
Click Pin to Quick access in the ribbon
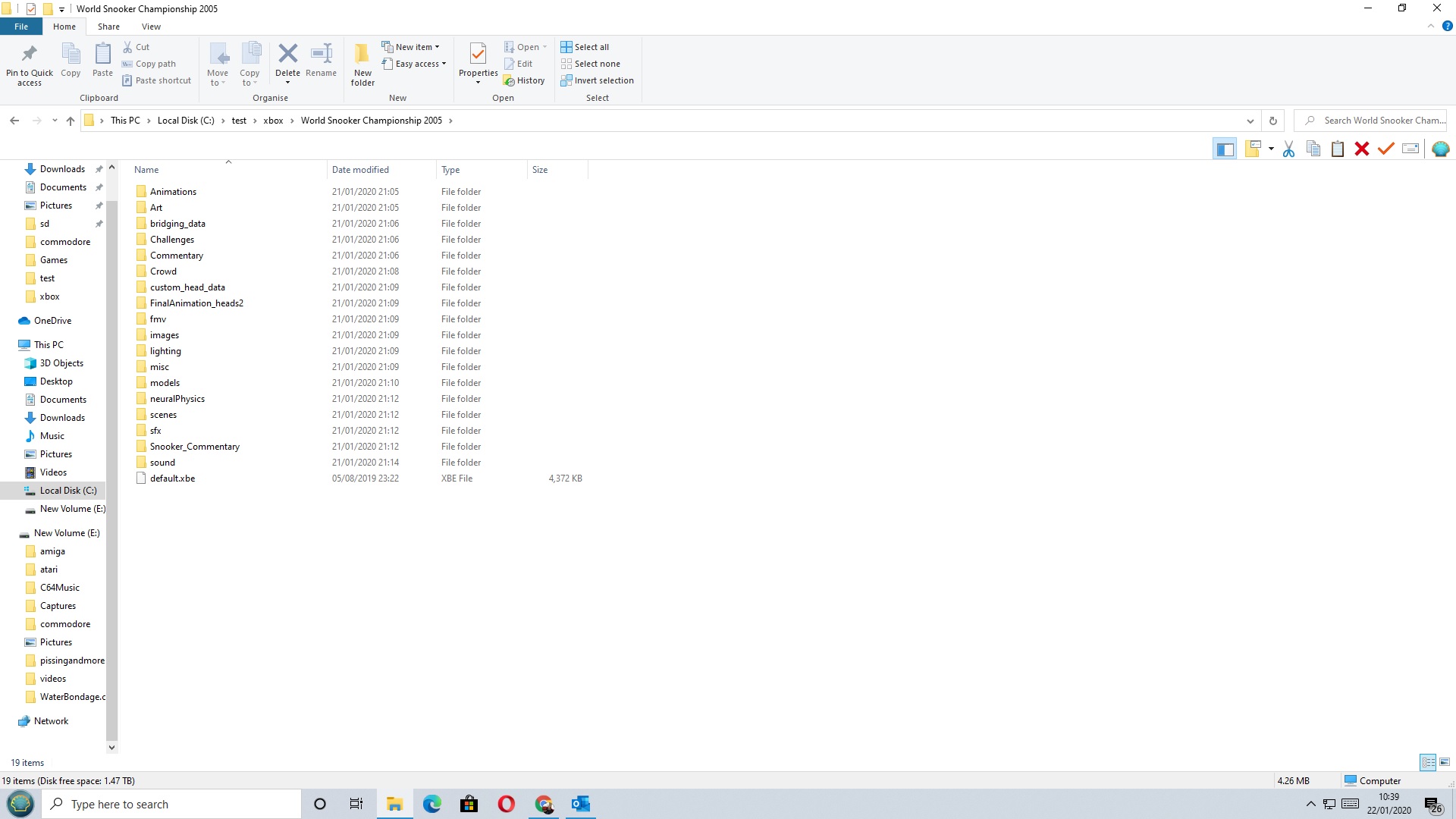(x=30, y=64)
